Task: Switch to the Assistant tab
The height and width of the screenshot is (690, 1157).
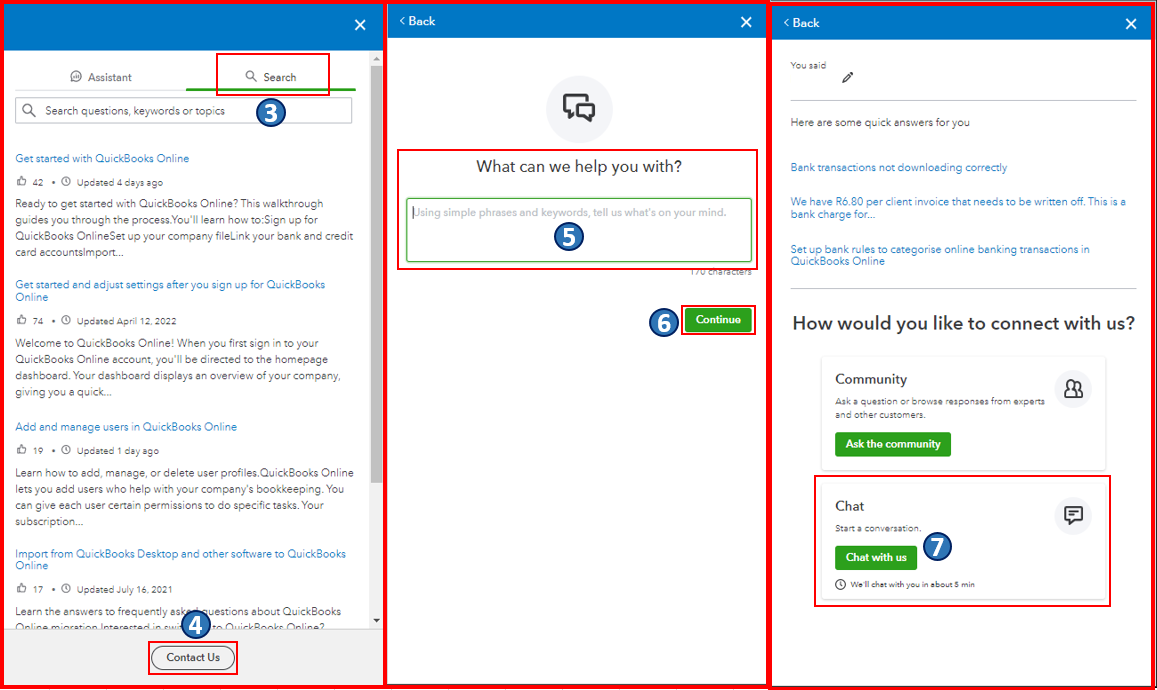Action: [100, 77]
